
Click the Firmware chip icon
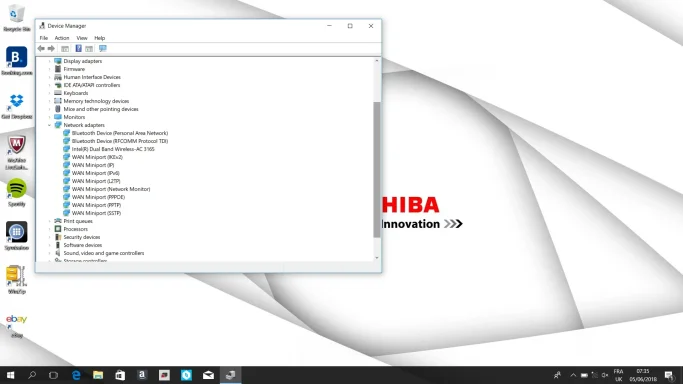(x=58, y=69)
